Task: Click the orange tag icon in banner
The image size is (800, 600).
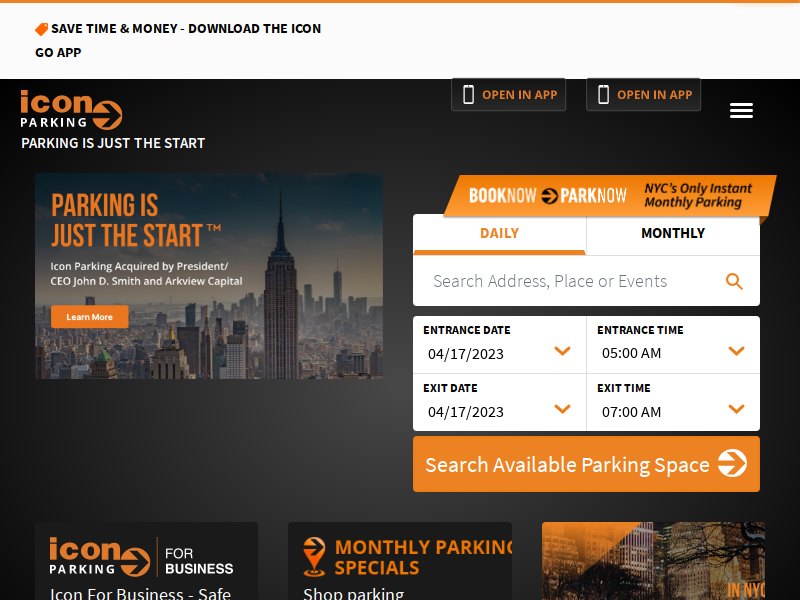Action: coord(42,29)
